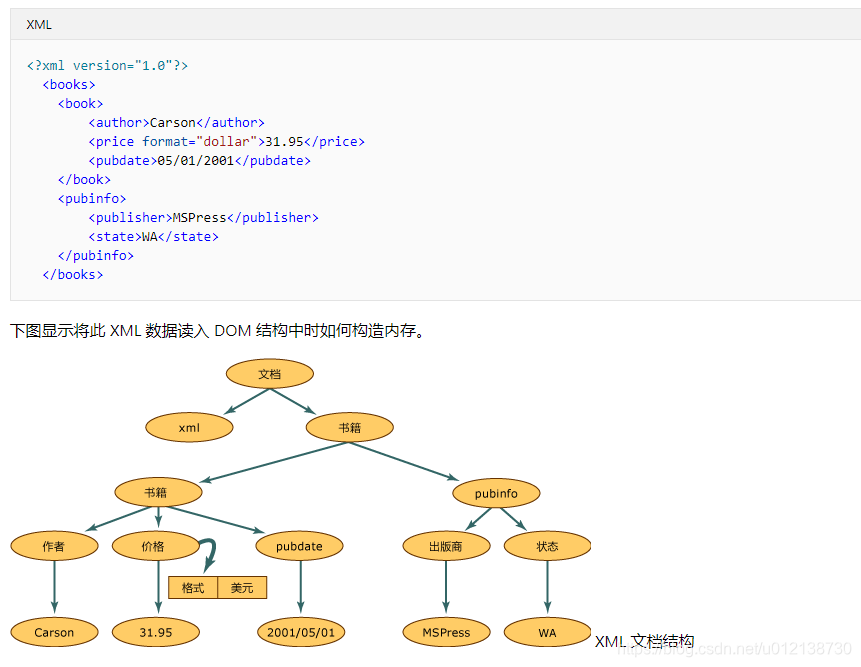
Task: Click the opening <pubinfo> tag line
Action: pos(92,199)
